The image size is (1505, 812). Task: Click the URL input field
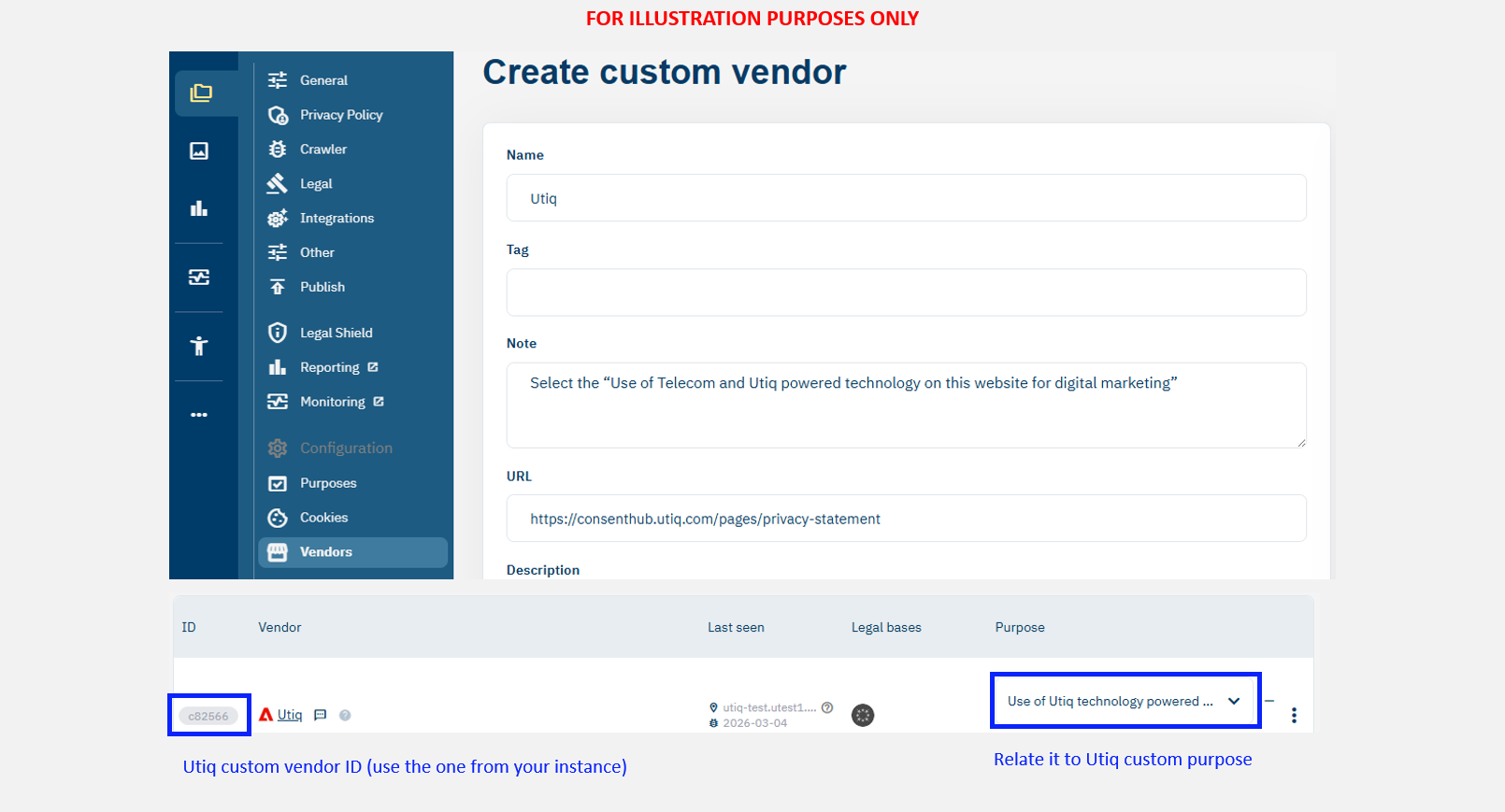pos(906,519)
